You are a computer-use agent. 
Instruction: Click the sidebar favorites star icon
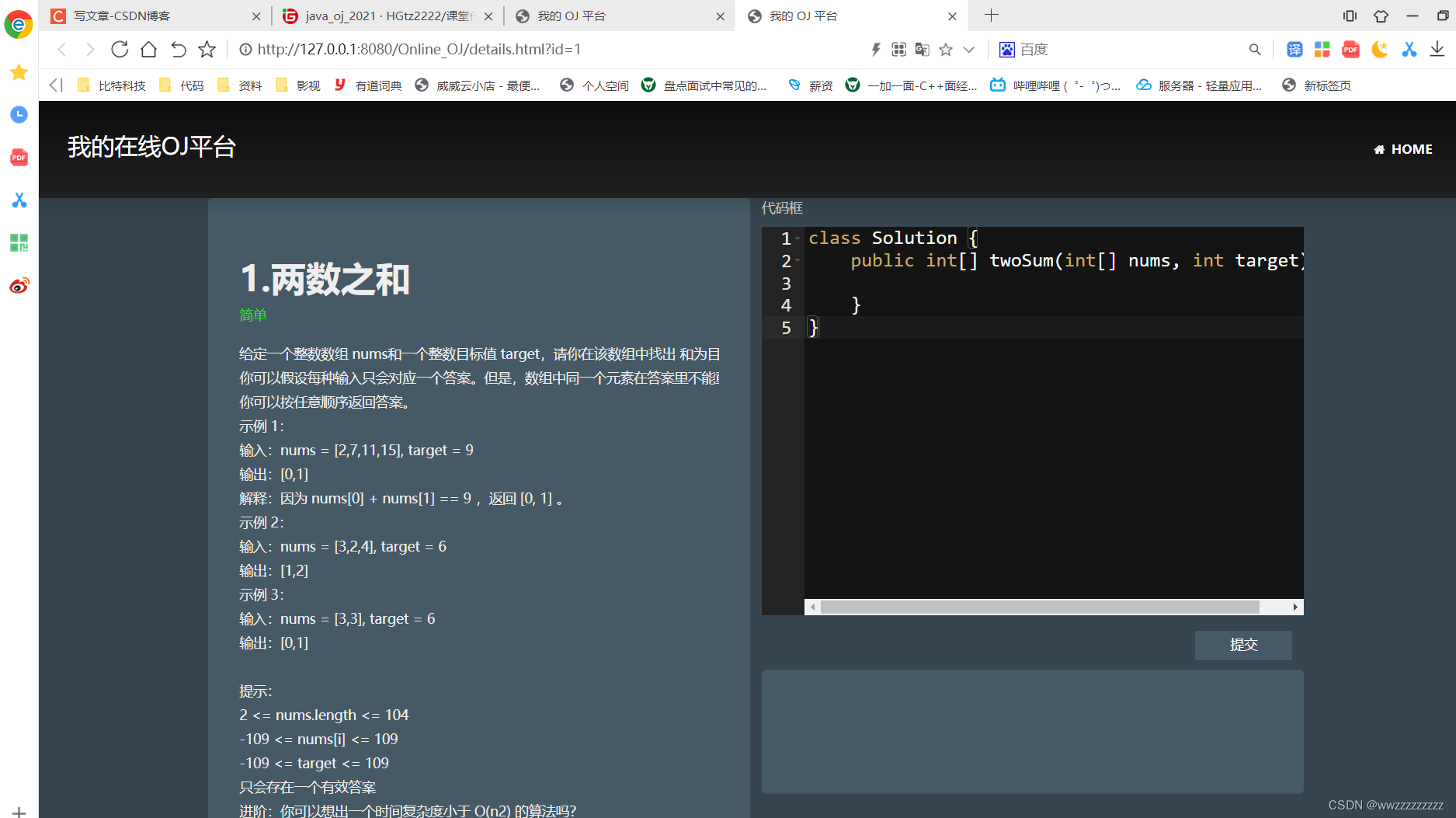(19, 72)
